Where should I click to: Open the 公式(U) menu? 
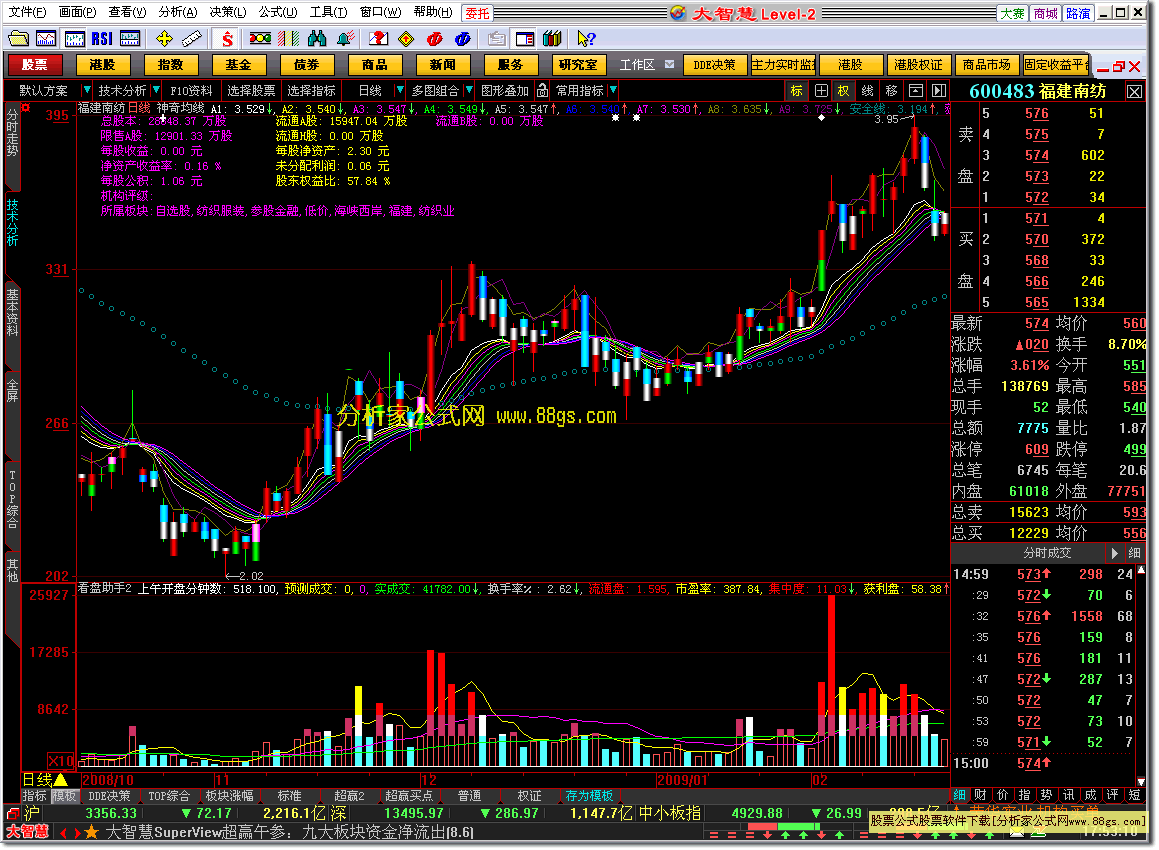click(x=278, y=13)
